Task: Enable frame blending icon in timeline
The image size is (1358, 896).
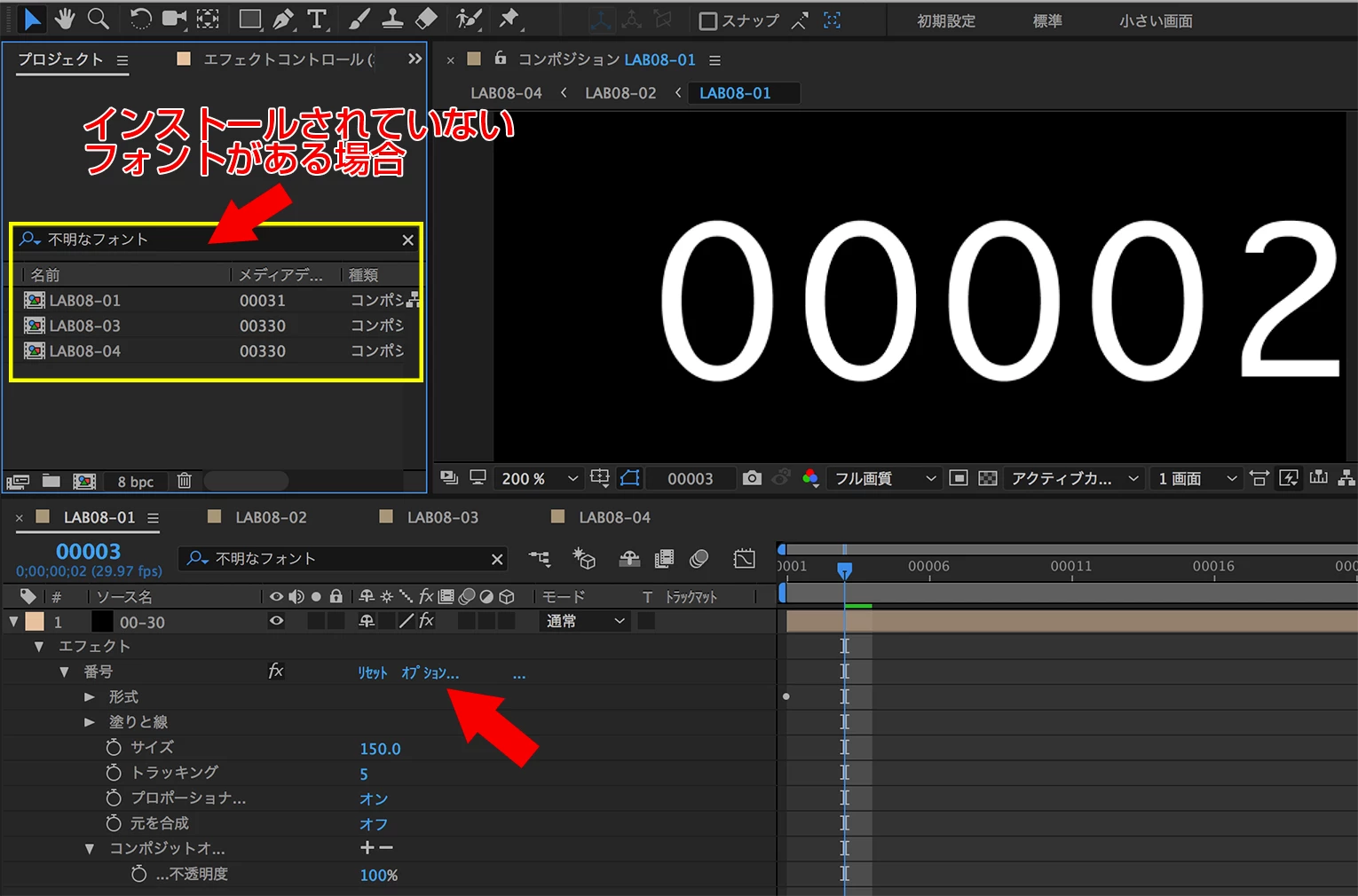Action: point(664,558)
